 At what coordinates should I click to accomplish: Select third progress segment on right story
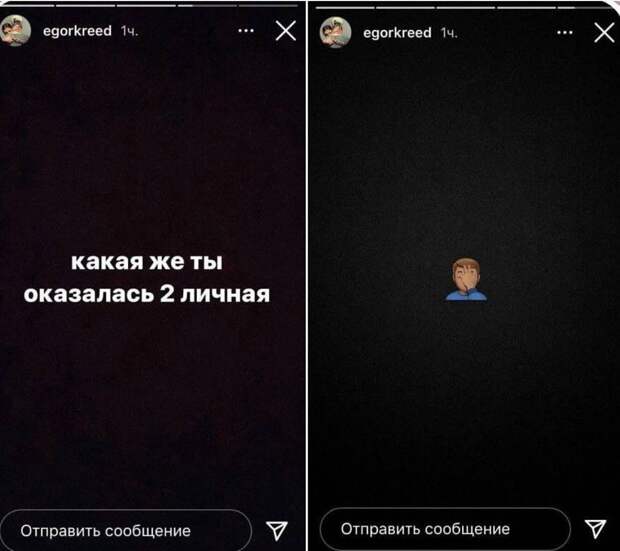coord(466,7)
